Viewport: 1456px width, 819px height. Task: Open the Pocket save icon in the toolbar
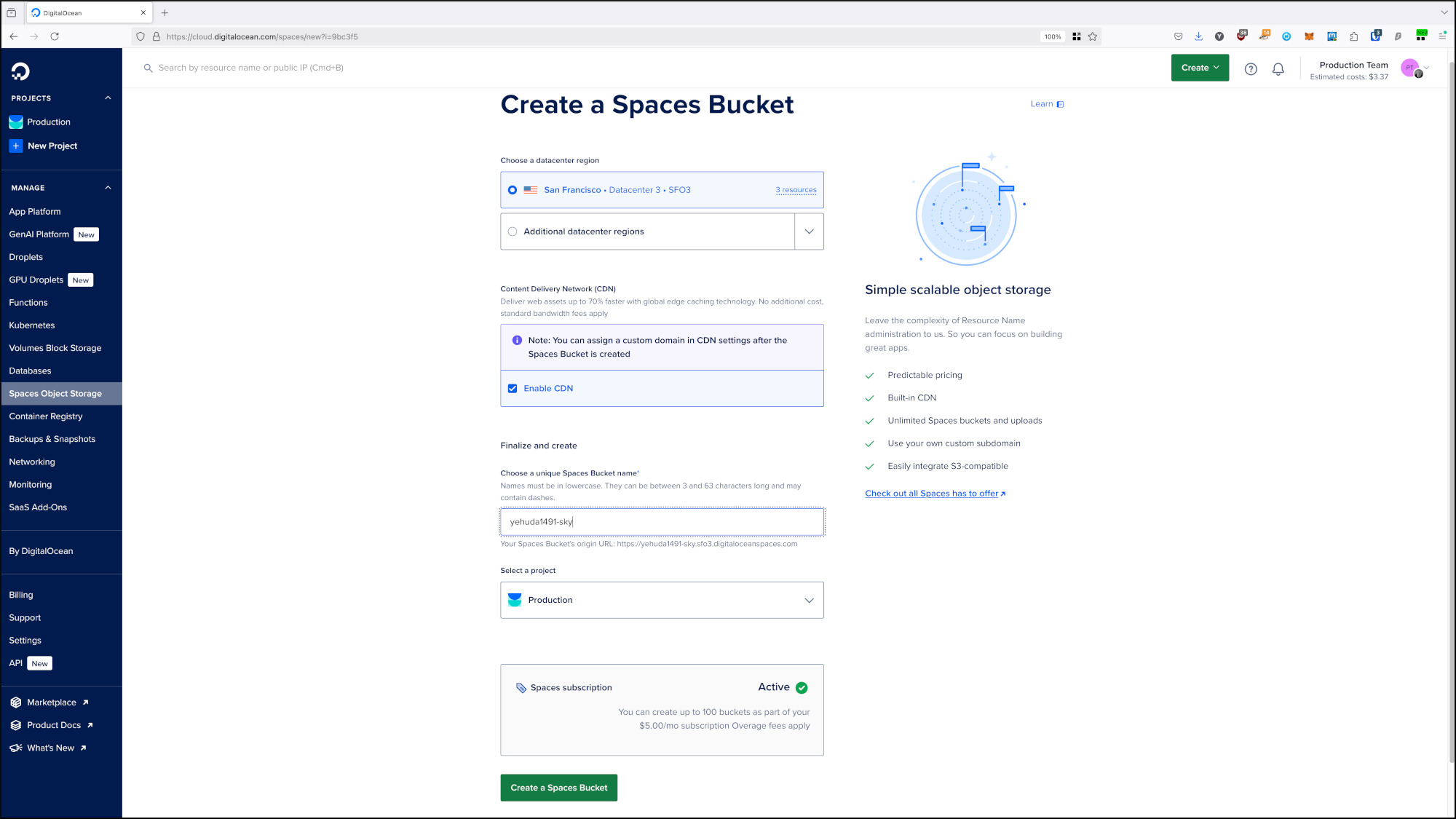(x=1178, y=36)
